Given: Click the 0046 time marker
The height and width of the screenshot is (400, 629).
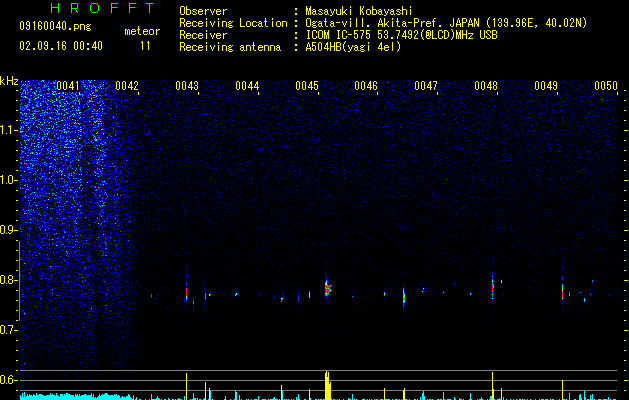Looking at the screenshot, I should coord(366,86).
